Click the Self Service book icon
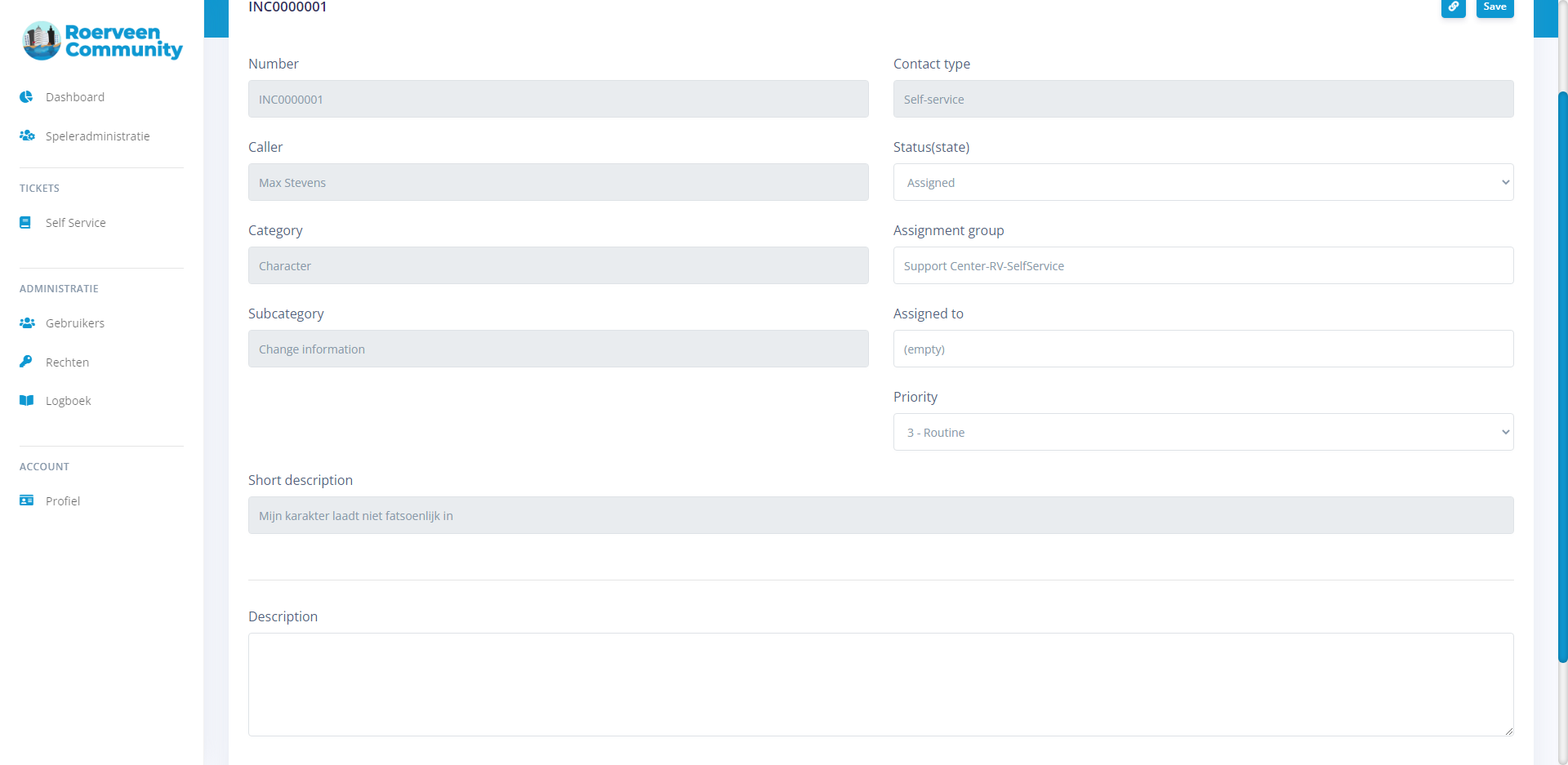This screenshot has height=765, width=1568. click(25, 222)
